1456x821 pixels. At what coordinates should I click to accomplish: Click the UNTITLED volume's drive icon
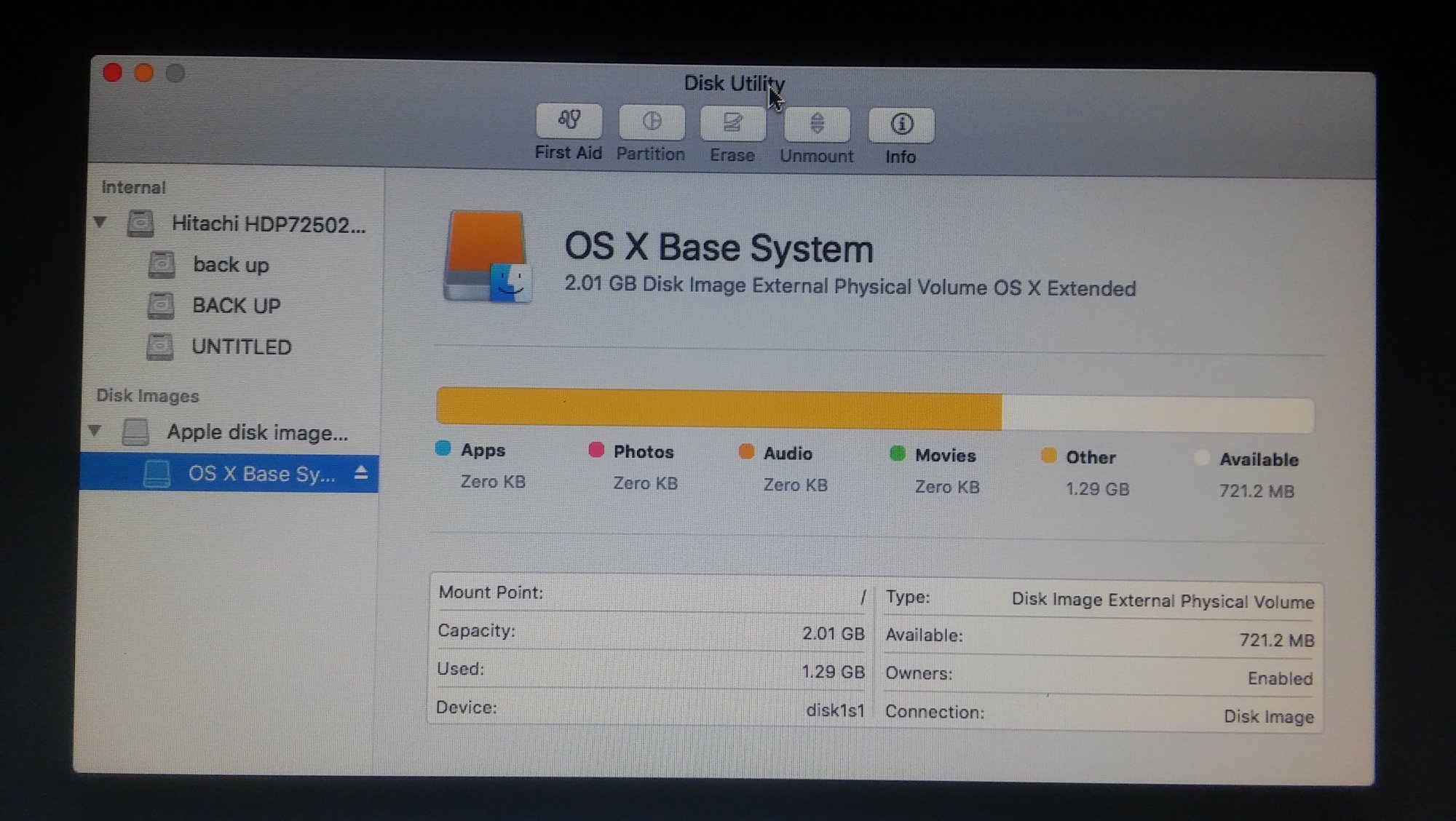[159, 346]
